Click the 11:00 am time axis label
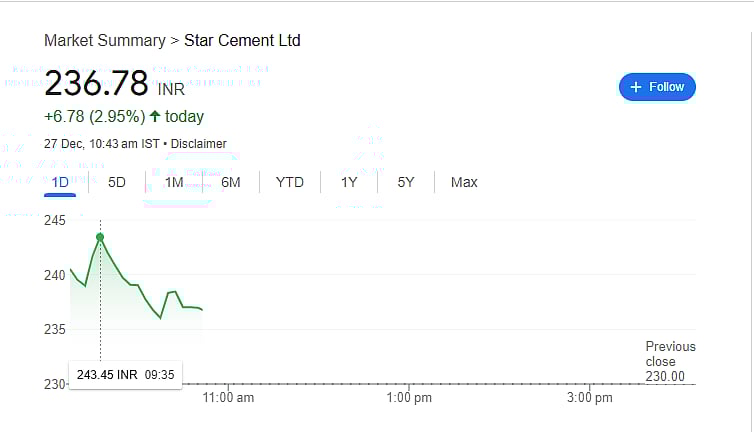Viewport: 754px width, 432px height. [229, 398]
